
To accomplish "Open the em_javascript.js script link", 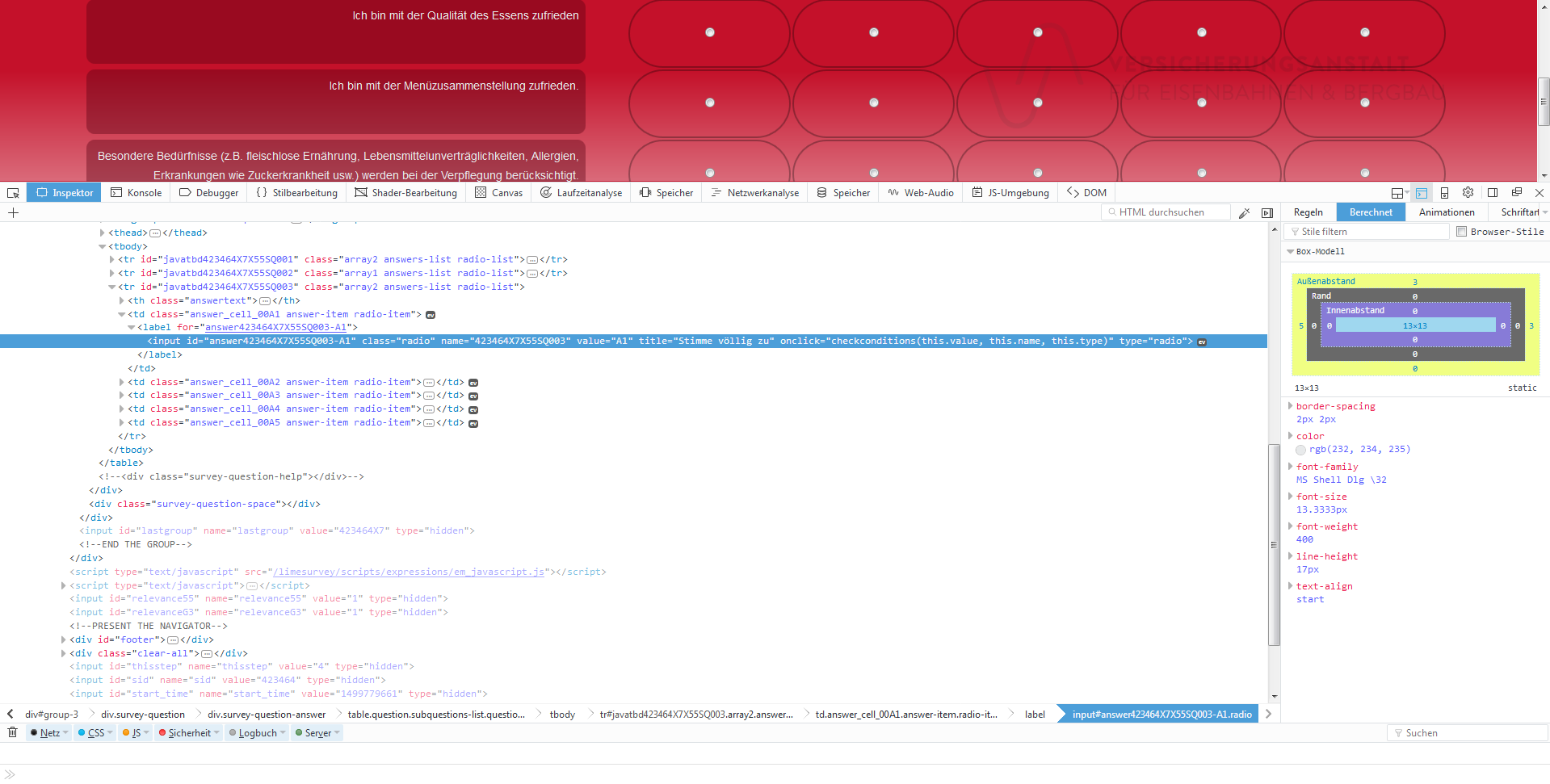I will [x=408, y=572].
